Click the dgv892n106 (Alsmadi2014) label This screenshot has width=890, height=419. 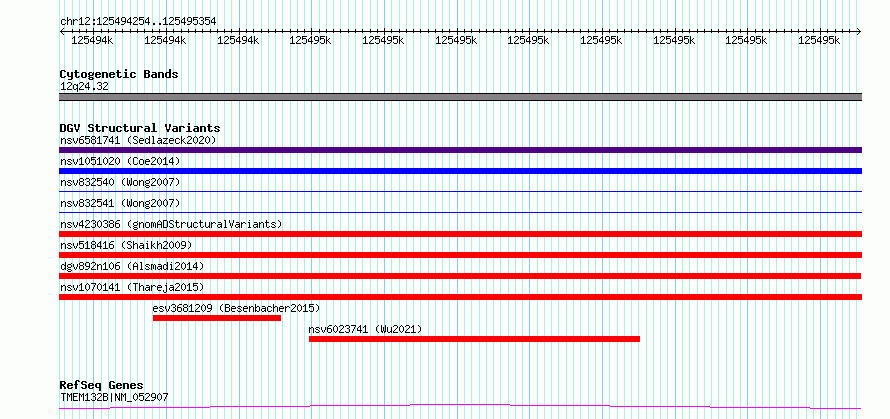tap(132, 266)
